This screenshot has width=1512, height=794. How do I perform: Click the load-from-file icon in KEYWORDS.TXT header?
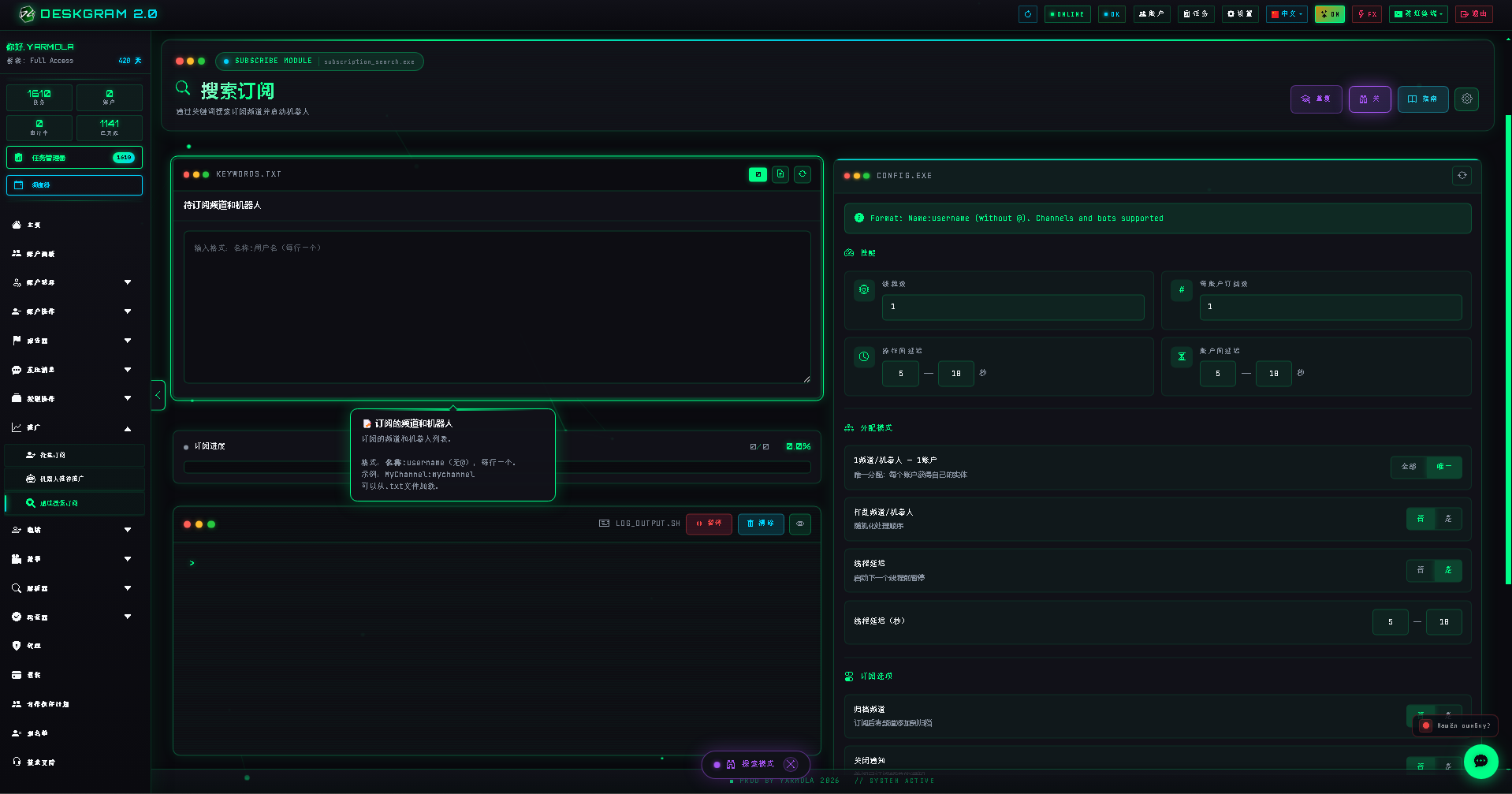(780, 174)
